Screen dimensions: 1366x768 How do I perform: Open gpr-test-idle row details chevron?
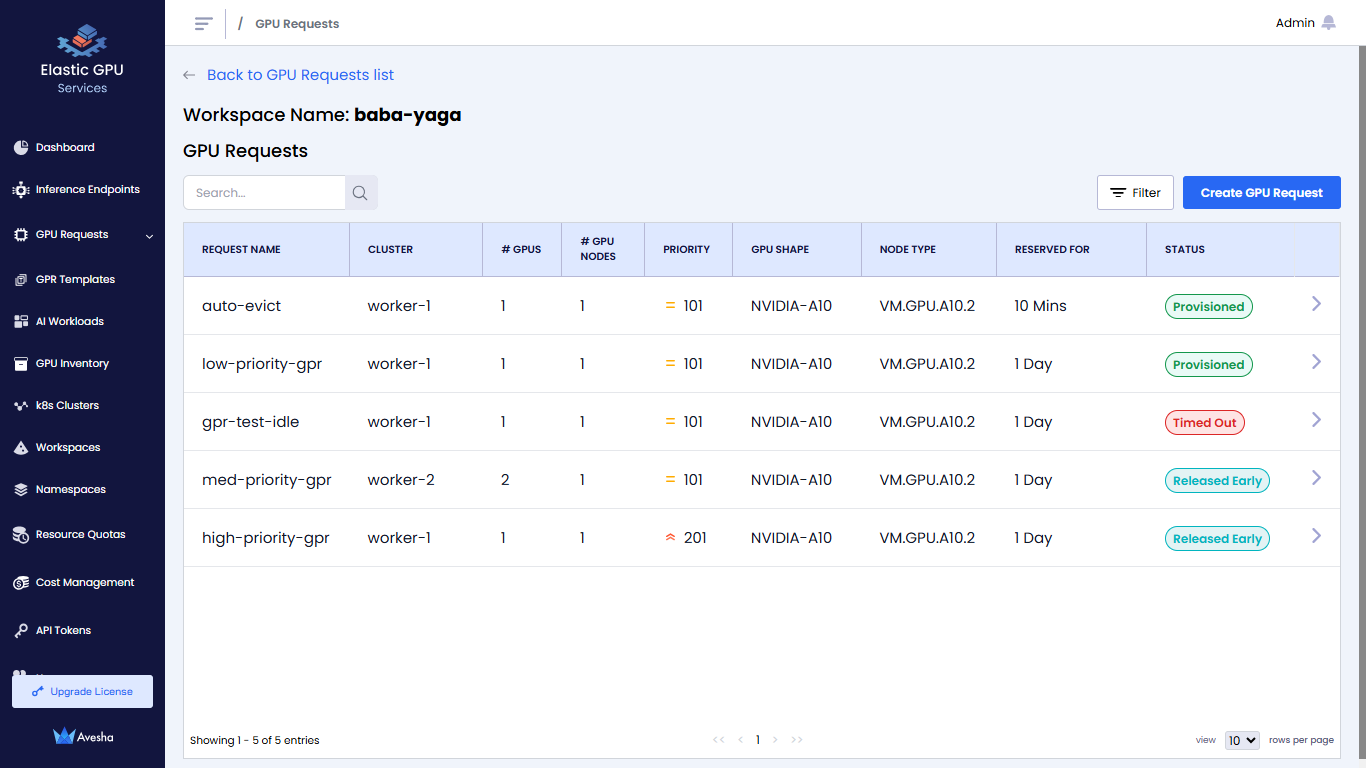1316,420
